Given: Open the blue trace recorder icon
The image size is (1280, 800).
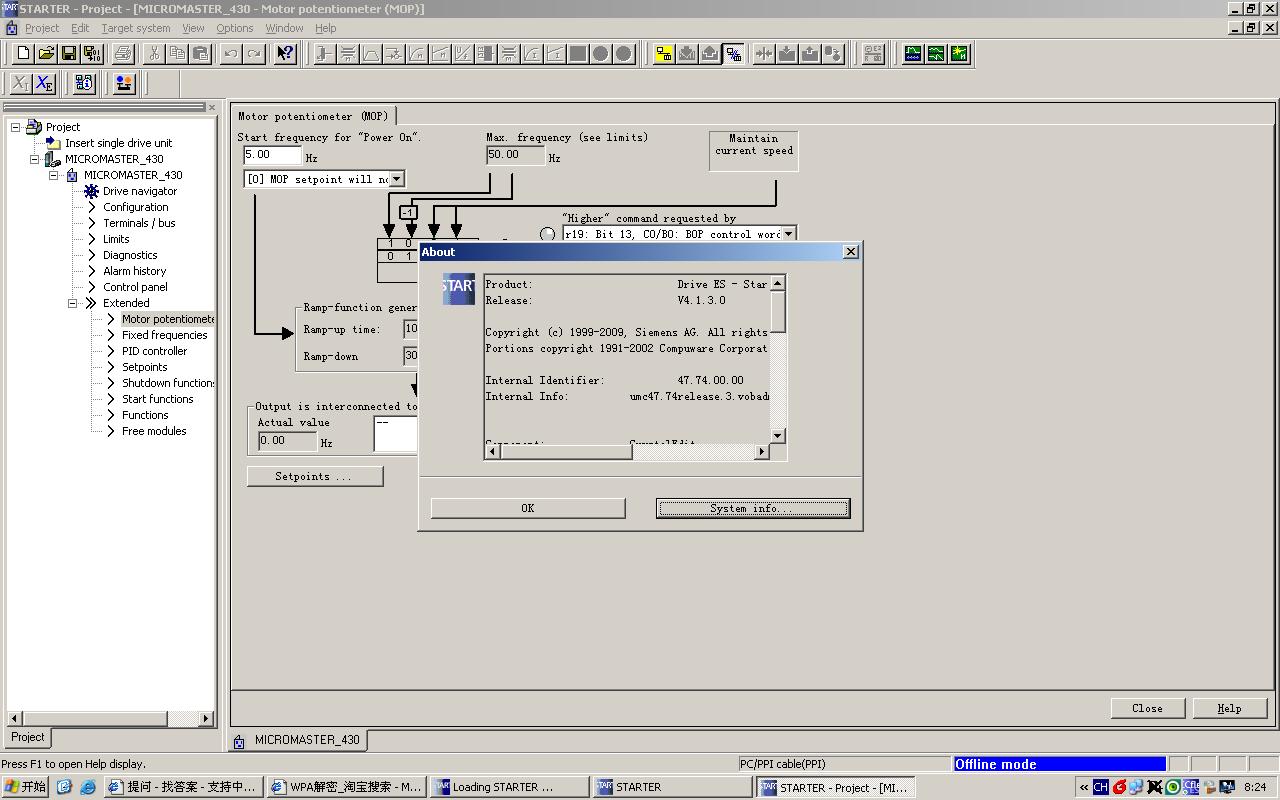Looking at the screenshot, I should pyautogui.click(x=913, y=54).
